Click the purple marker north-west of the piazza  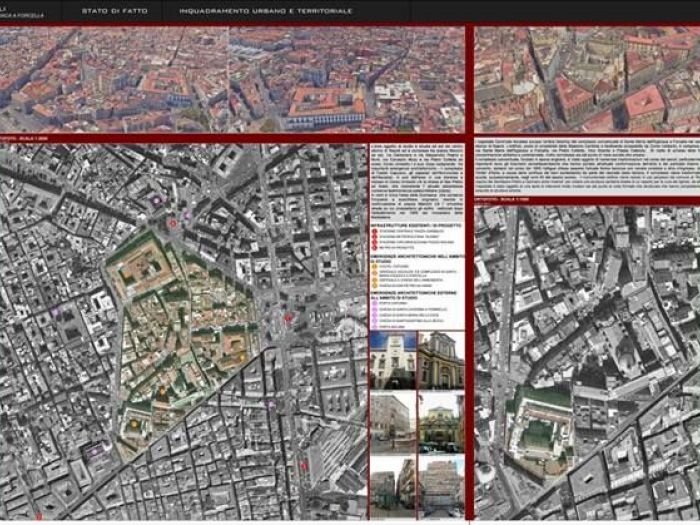tap(156, 200)
